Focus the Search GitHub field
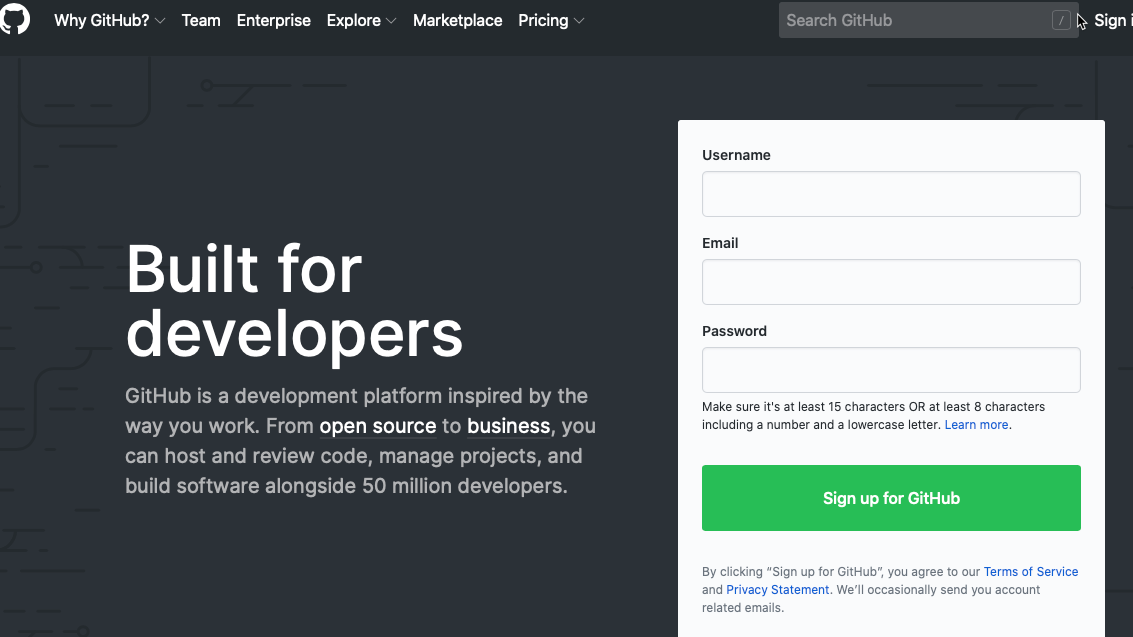Image resolution: width=1133 pixels, height=637 pixels. click(x=929, y=20)
